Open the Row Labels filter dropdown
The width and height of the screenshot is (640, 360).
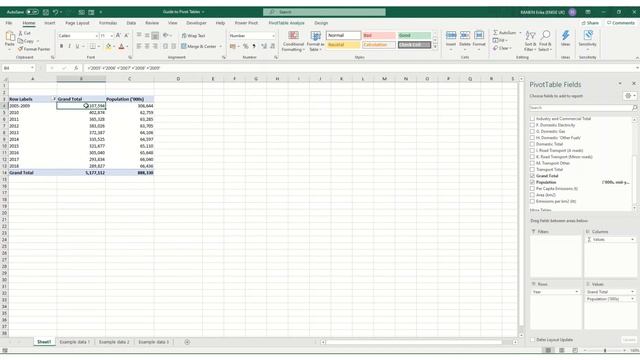click(54, 99)
